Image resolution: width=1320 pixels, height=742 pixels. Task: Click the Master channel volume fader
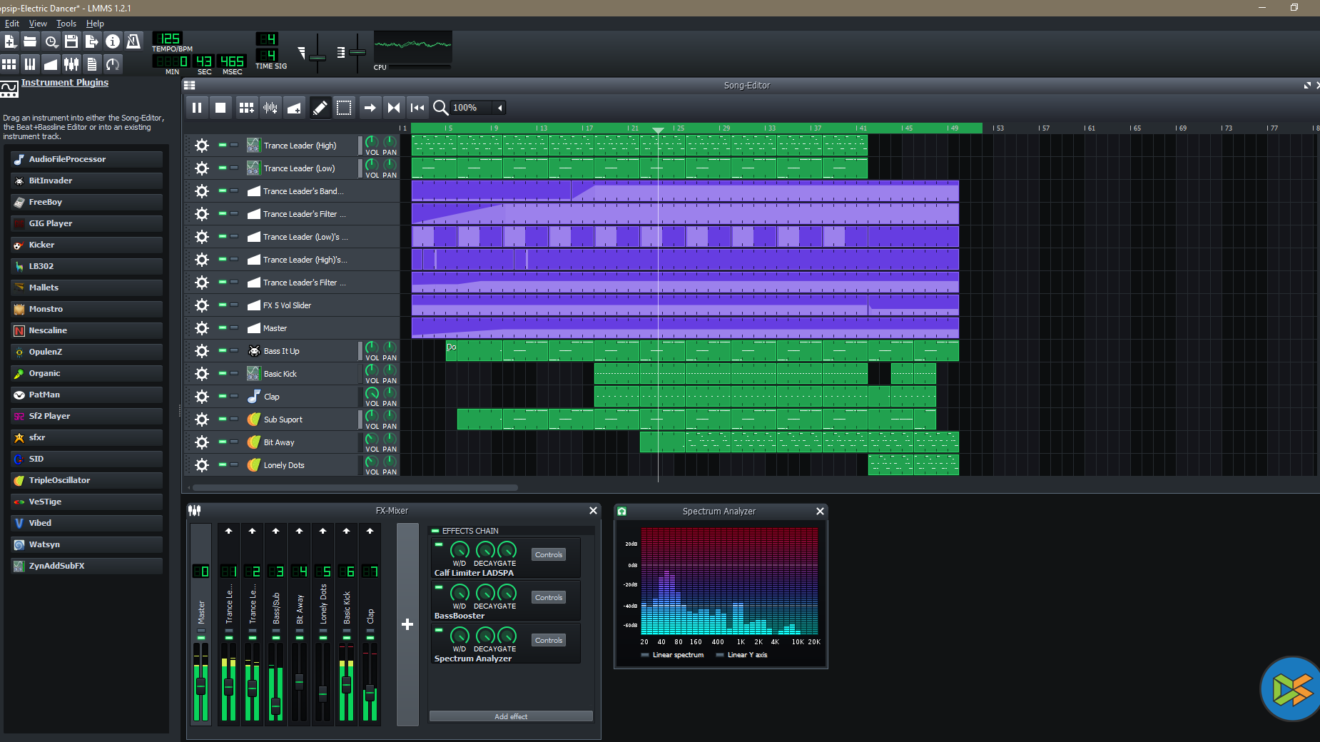pyautogui.click(x=201, y=687)
